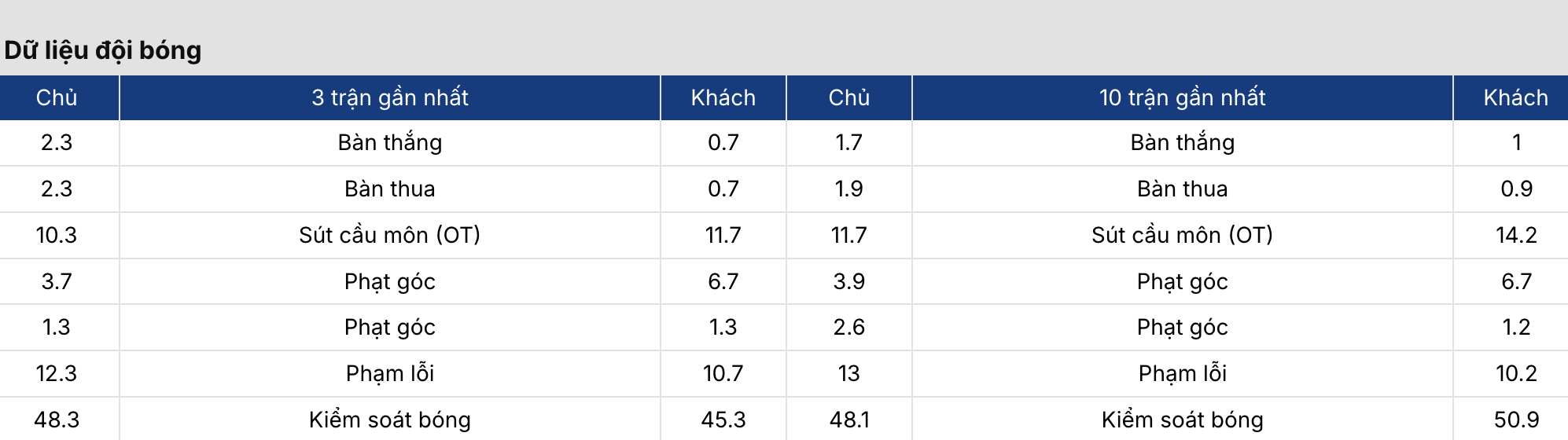Select the possession value 45.3

pos(723,420)
